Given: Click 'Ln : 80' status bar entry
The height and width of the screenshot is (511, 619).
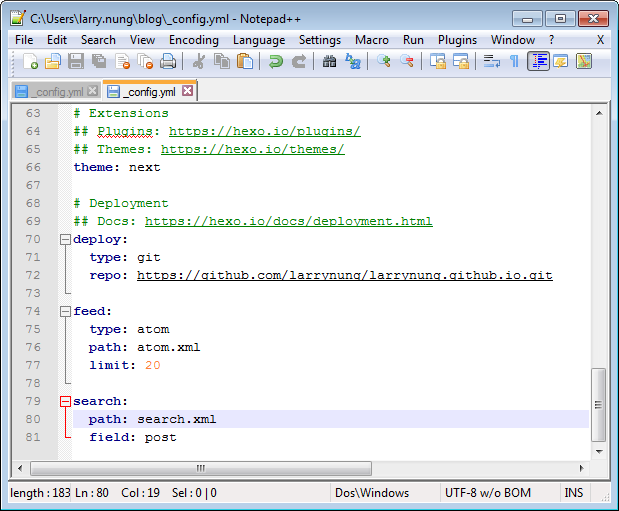Looking at the screenshot, I should tap(92, 493).
